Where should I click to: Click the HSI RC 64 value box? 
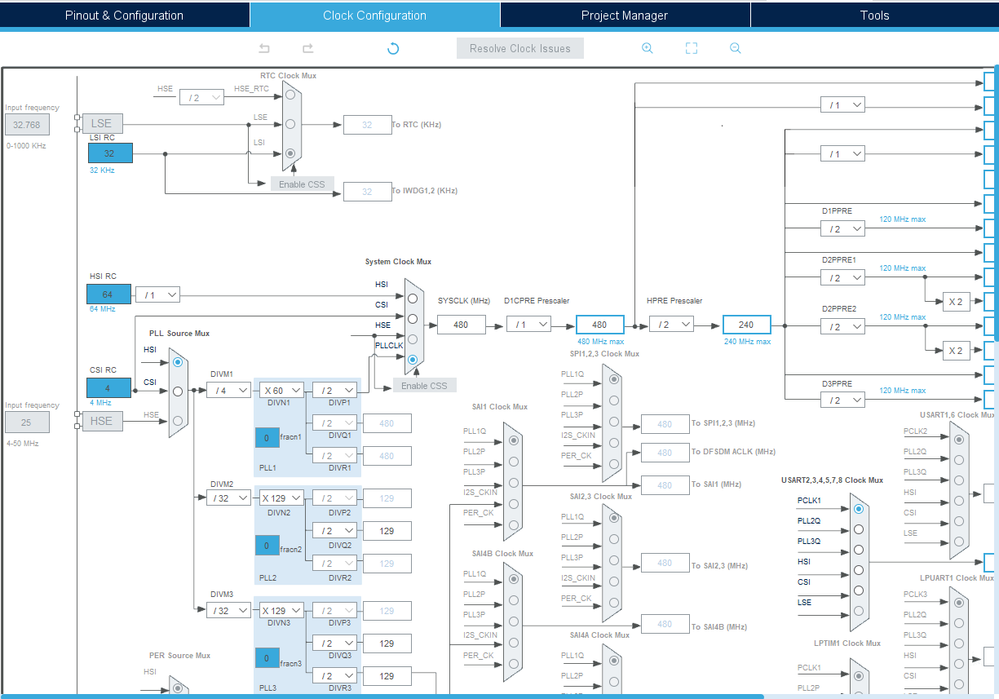tap(108, 294)
